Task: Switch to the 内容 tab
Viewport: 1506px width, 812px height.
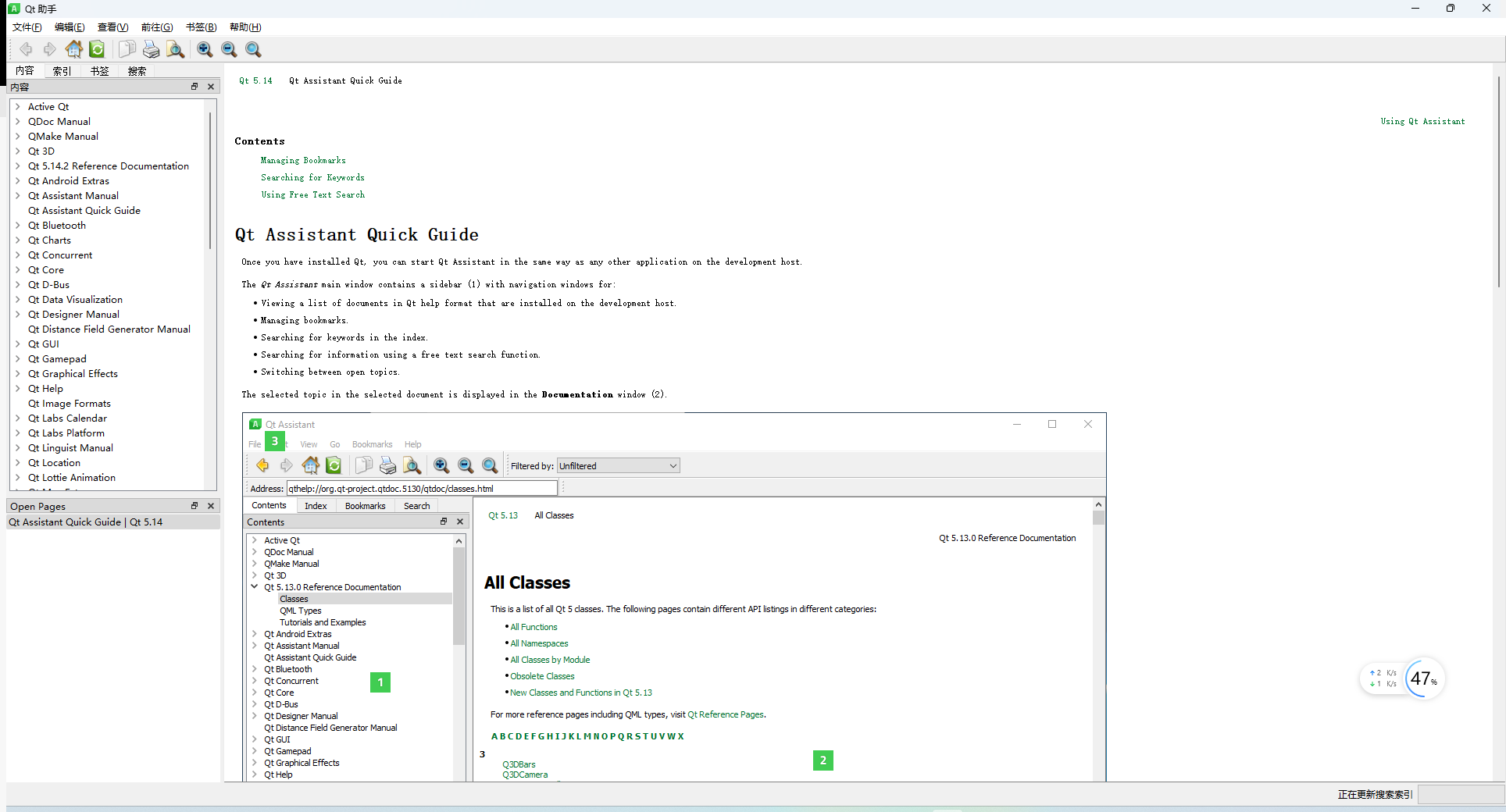Action: 25,71
